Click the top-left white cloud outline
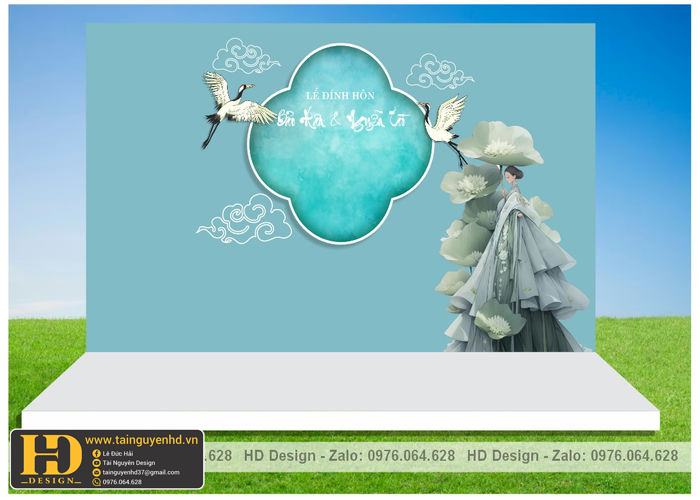Screen dimensions: 700x500 pyautogui.click(x=246, y=57)
